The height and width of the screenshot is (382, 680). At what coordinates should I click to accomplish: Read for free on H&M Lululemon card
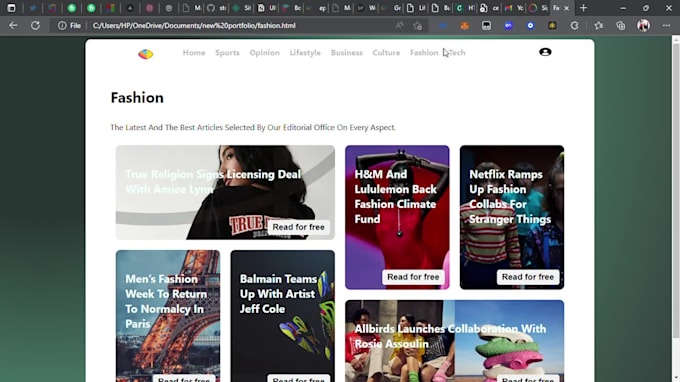413,277
